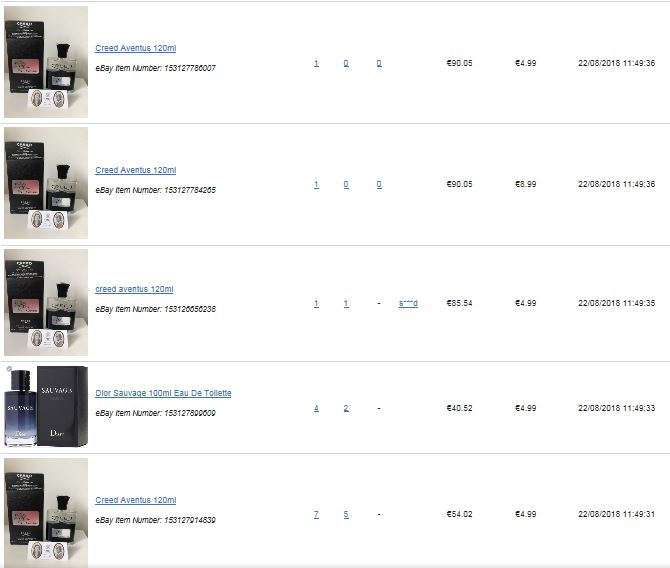Click the count 2 link on Dior Sauvage row
This screenshot has height=568, width=670.
[346, 408]
